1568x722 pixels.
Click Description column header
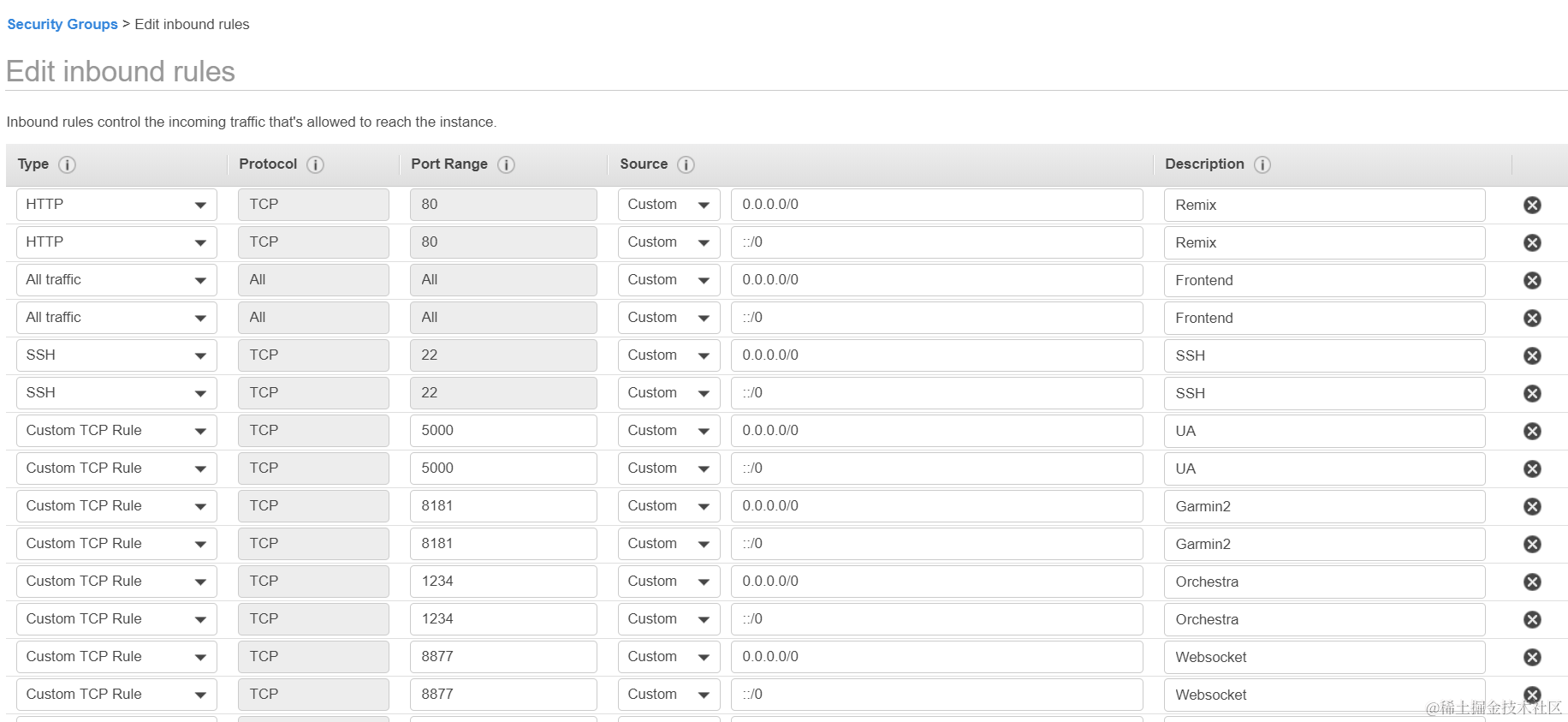point(1204,164)
